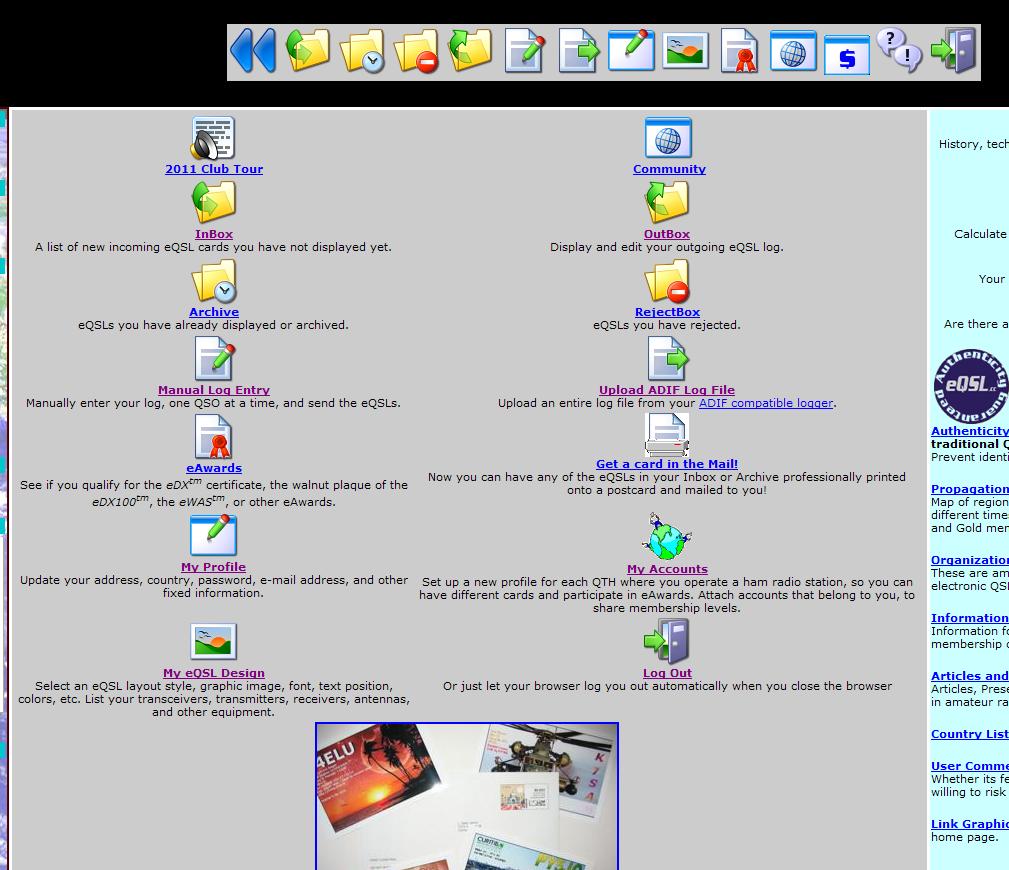Open the eAwards text link
The image size is (1009, 870).
pyautogui.click(x=214, y=468)
